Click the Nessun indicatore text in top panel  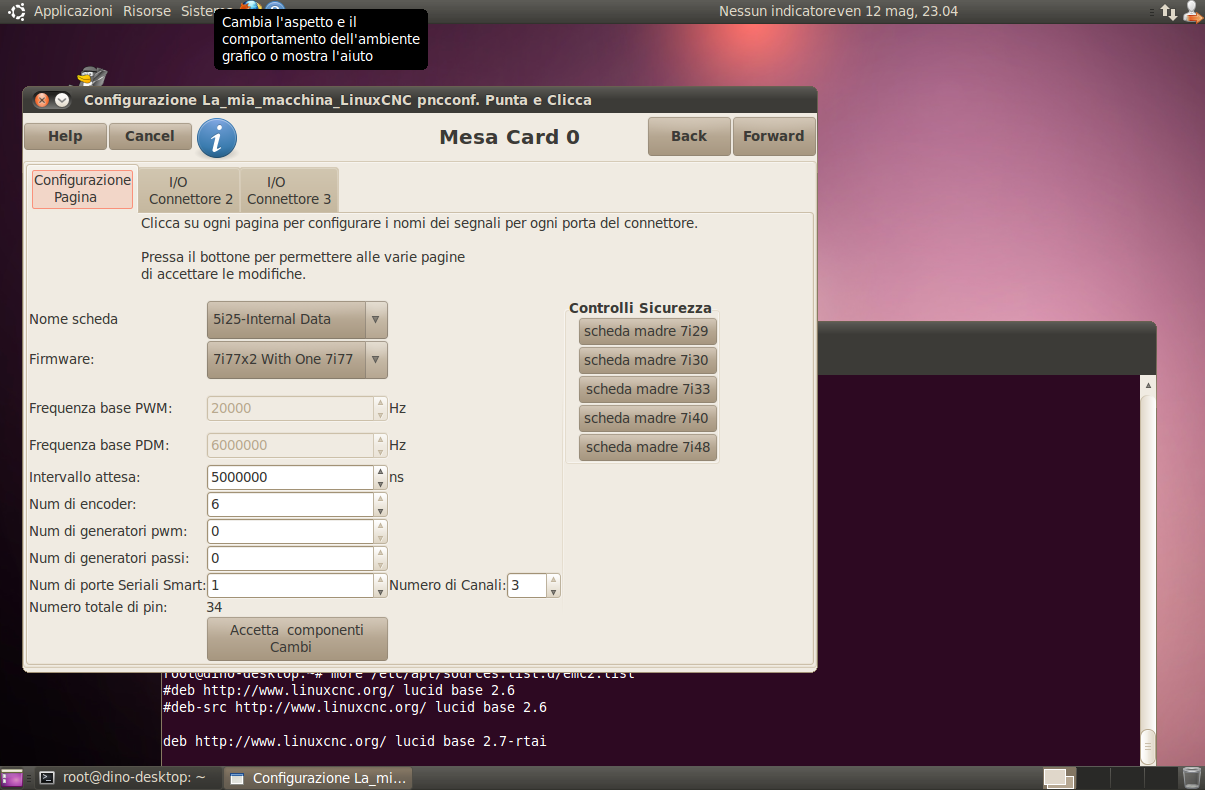pyautogui.click(x=777, y=11)
